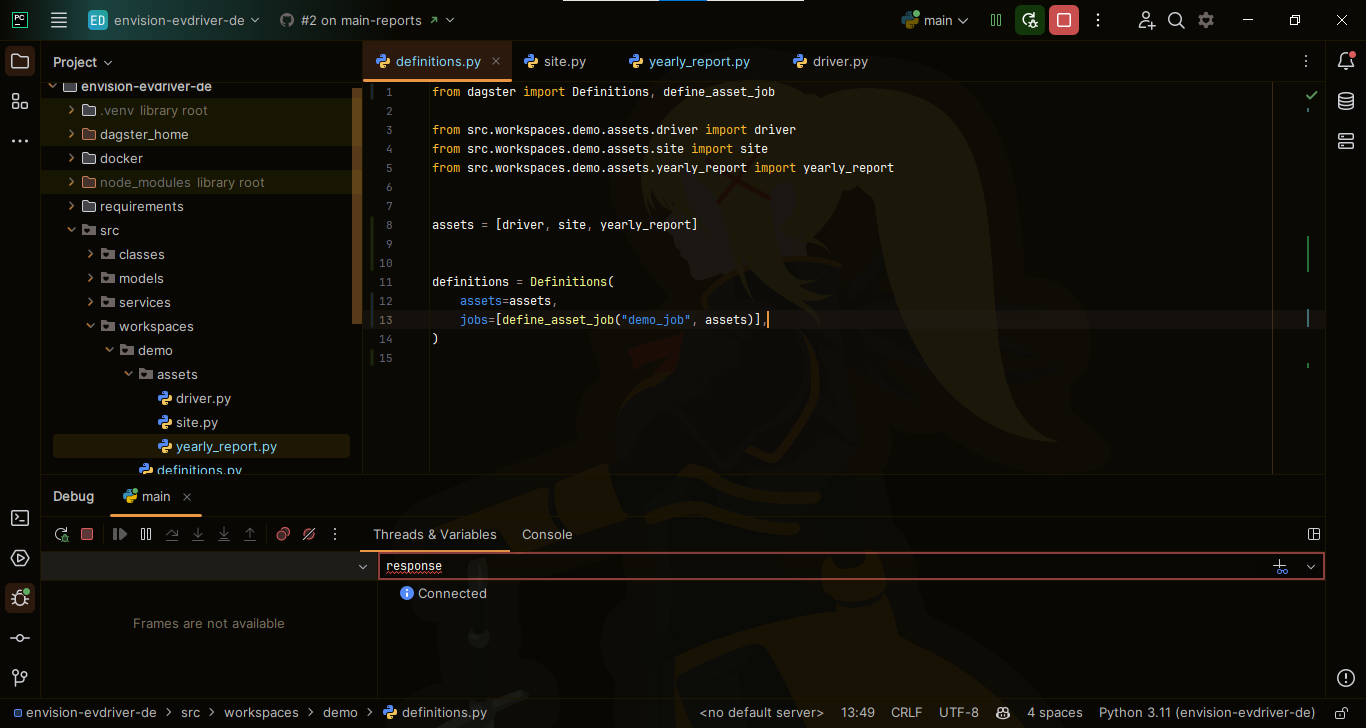This screenshot has height=728, width=1366.
Task: Open top toolbar more-actions ellipsis
Action: 1098,20
